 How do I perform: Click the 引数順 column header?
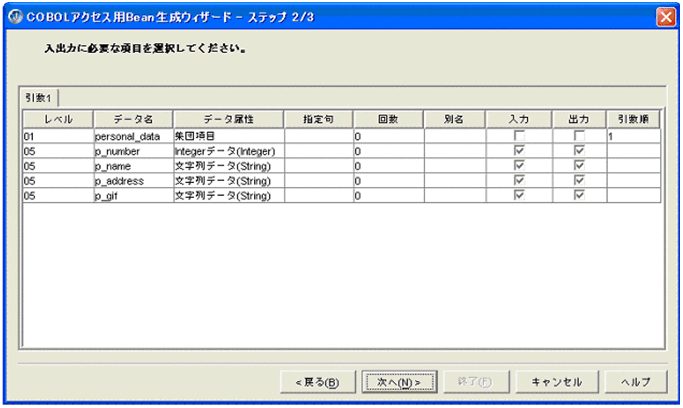[633, 119]
